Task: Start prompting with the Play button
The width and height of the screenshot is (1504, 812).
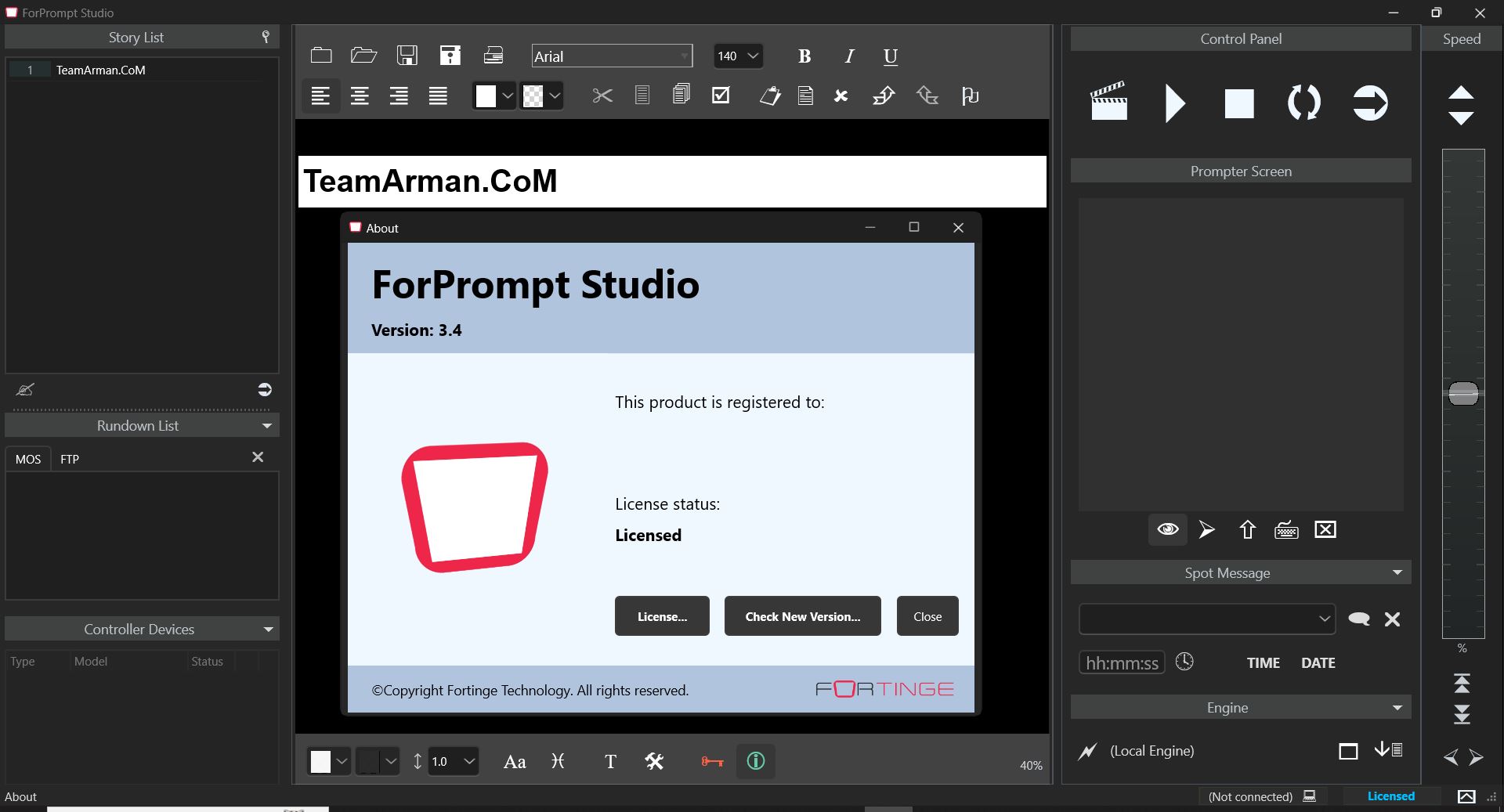Action: click(x=1175, y=103)
